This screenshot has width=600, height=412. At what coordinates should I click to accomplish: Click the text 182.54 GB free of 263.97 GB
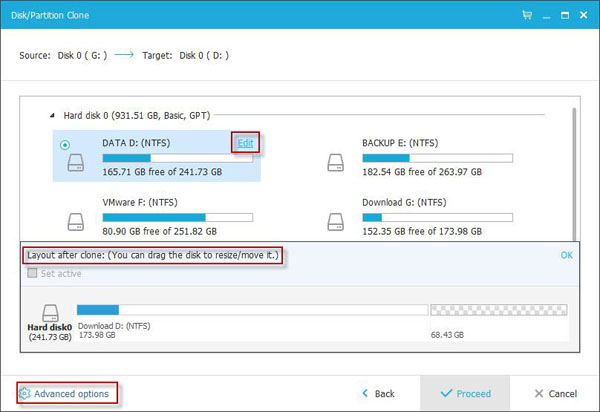[x=422, y=172]
